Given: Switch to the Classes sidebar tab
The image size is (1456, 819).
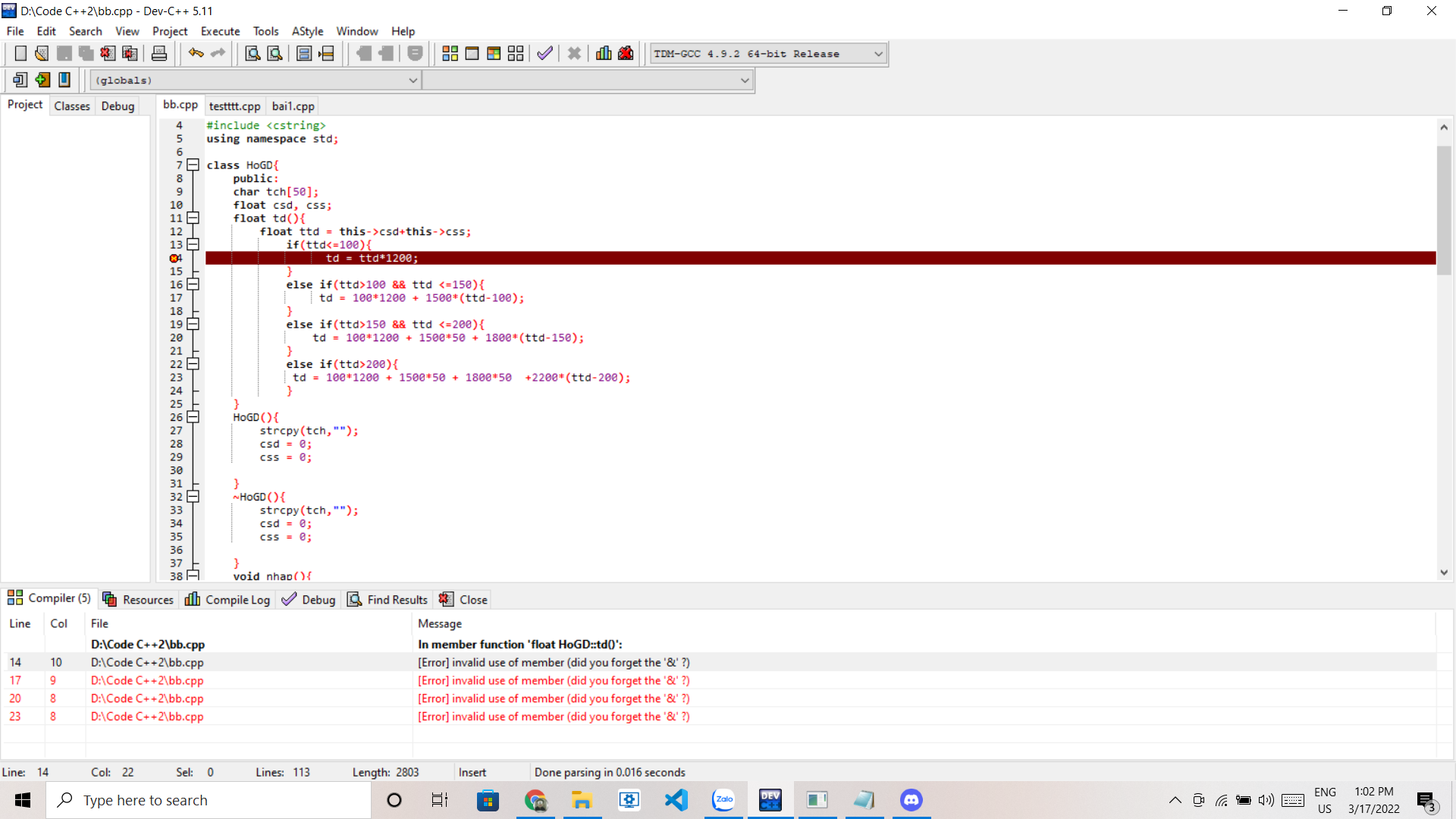Looking at the screenshot, I should point(72,106).
